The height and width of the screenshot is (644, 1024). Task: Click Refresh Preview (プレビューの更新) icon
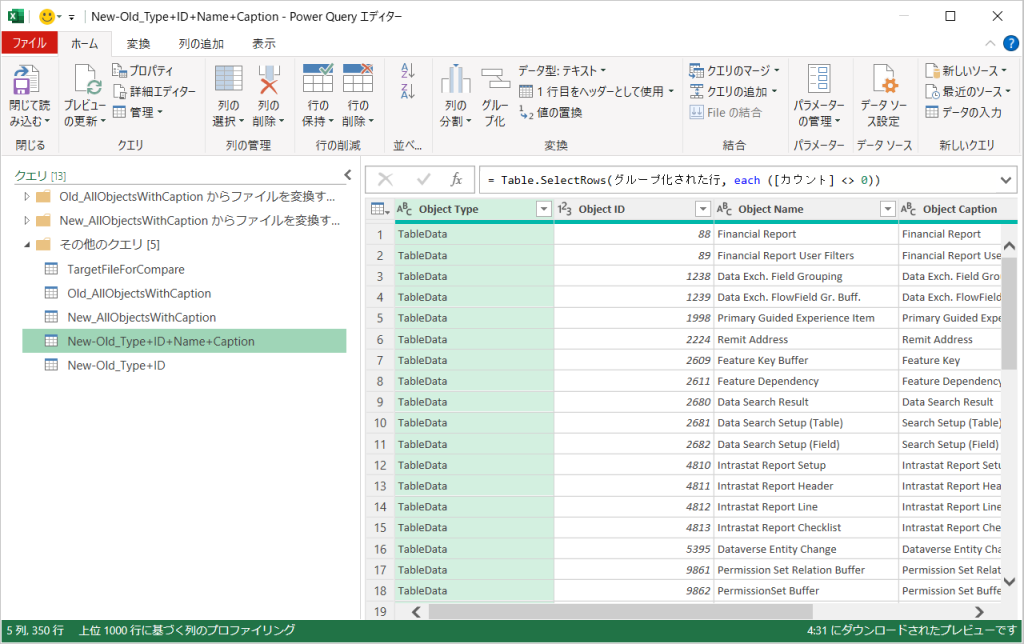tap(86, 80)
